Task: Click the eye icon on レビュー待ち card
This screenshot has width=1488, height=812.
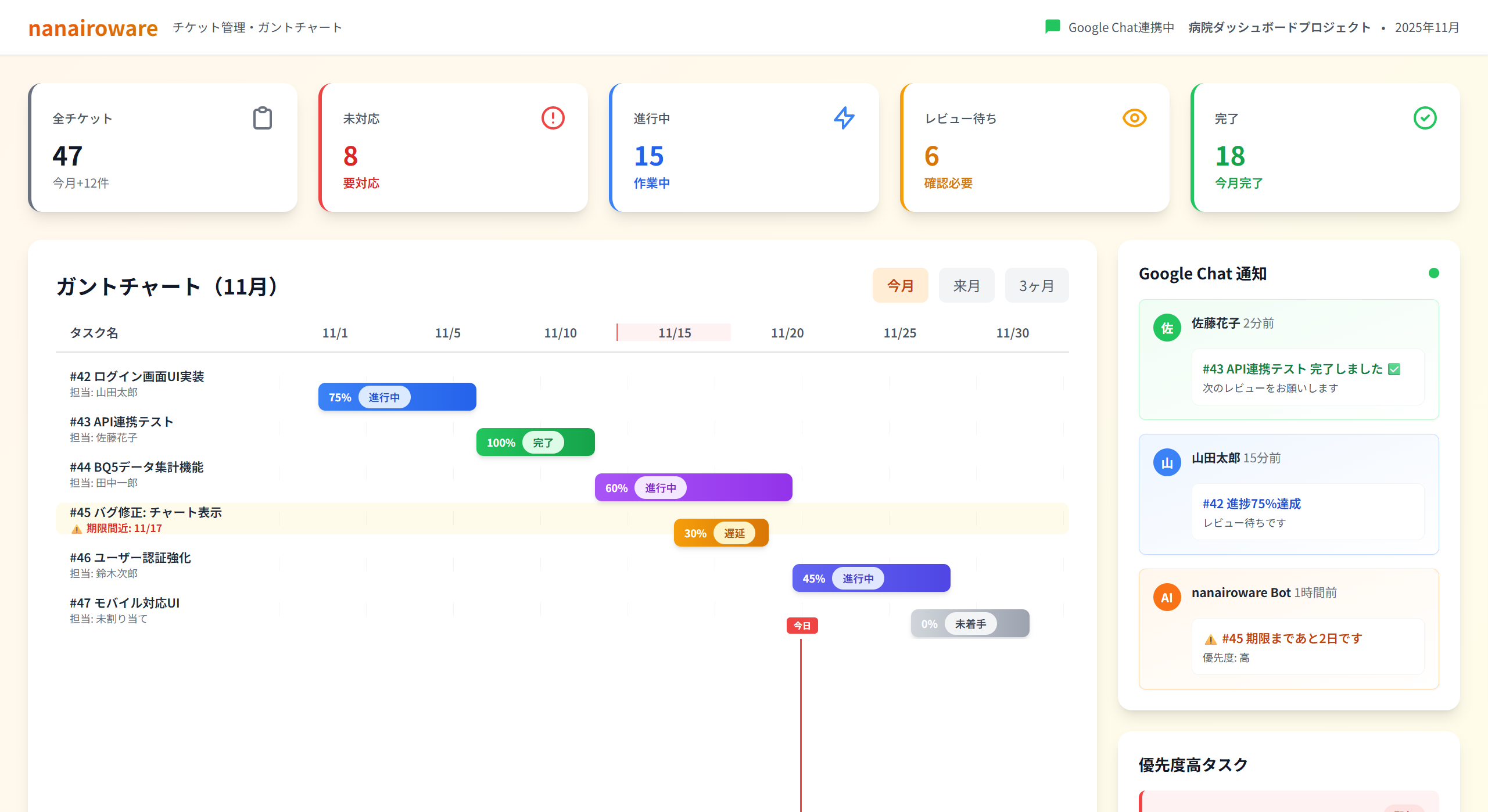Action: click(x=1134, y=118)
